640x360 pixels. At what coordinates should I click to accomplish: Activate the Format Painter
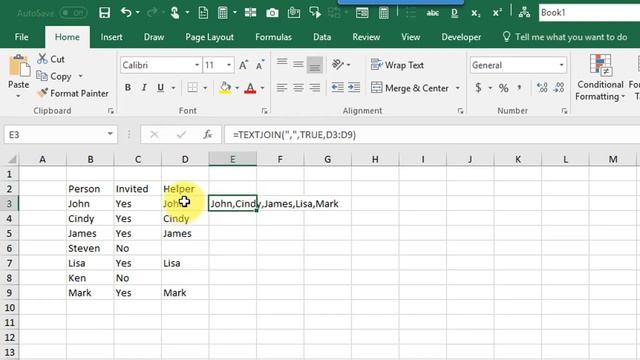click(x=73, y=93)
